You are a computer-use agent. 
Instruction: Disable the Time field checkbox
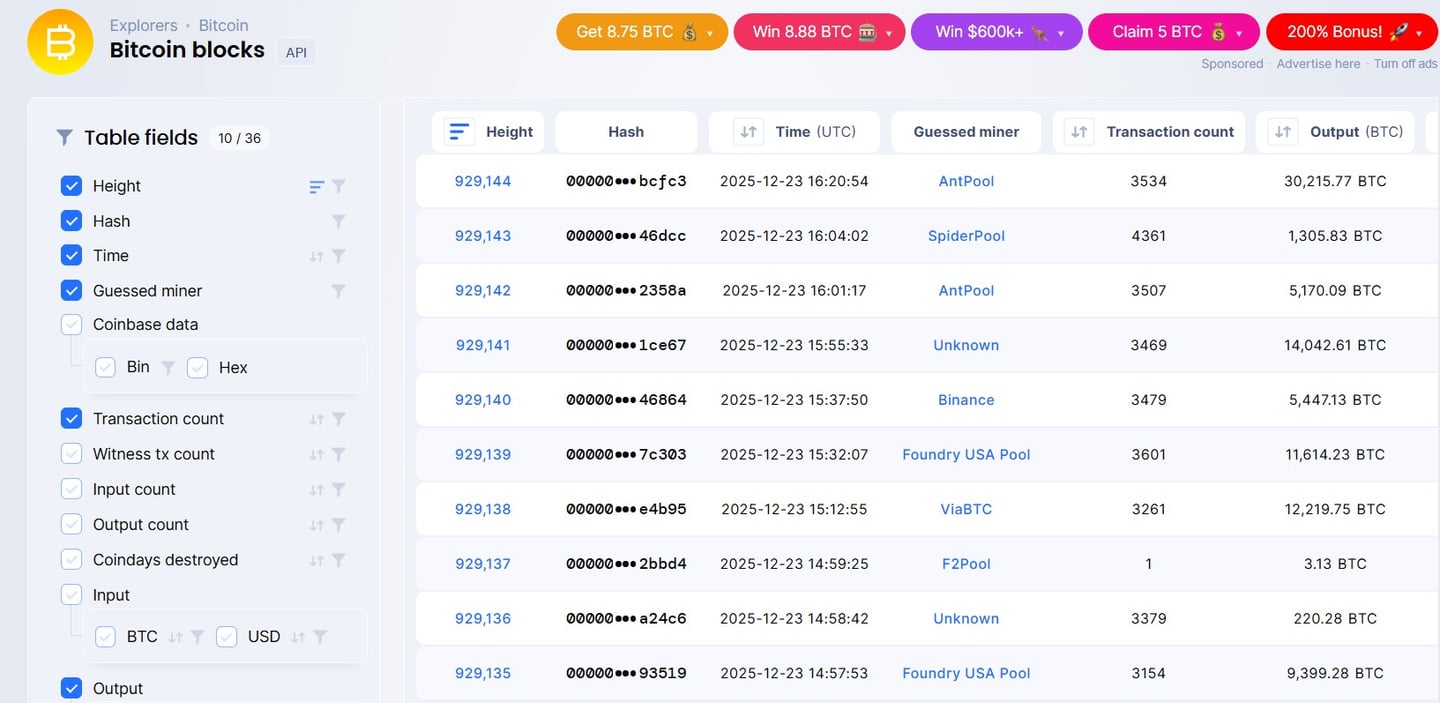coord(71,255)
